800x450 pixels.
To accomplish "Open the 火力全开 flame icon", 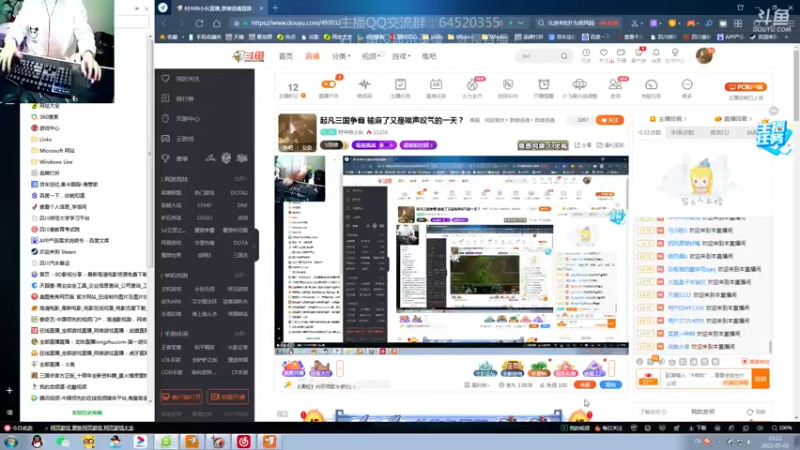I will click(472, 85).
